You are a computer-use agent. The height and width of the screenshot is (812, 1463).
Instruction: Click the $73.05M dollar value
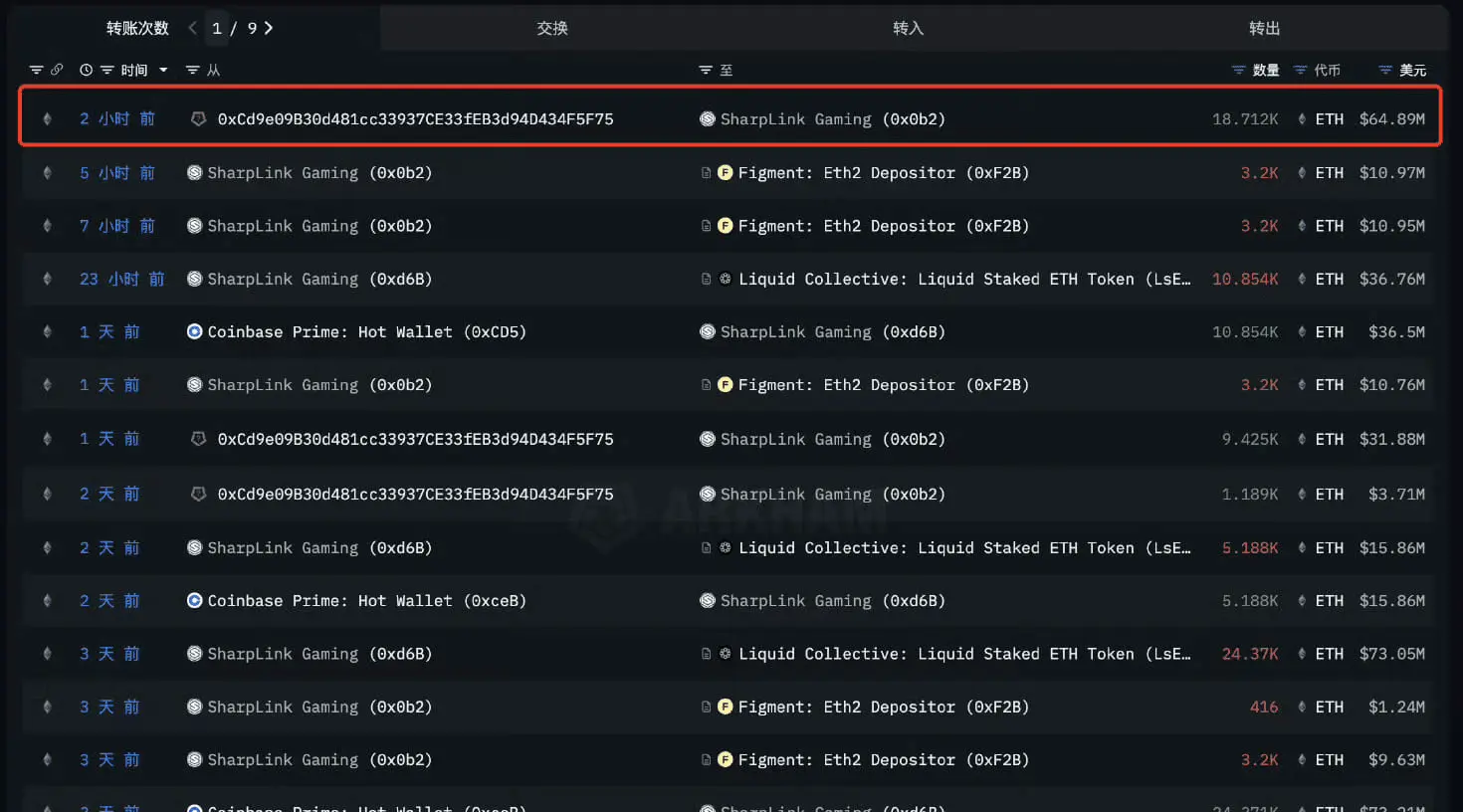[x=1392, y=654]
